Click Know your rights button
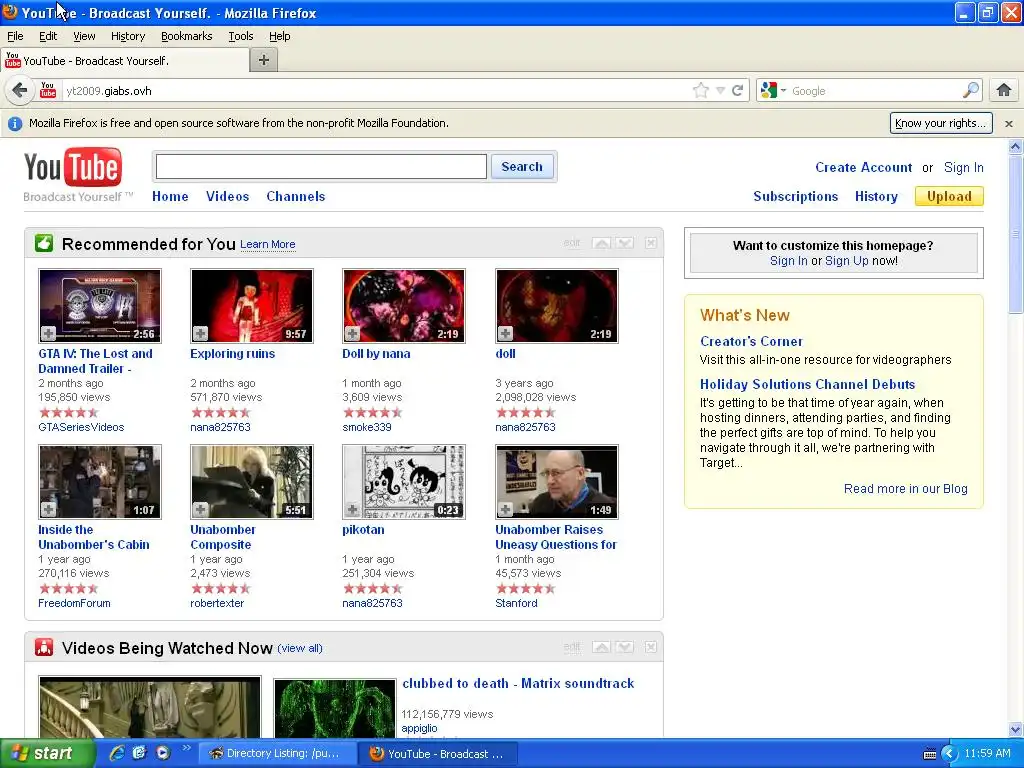Viewport: 1024px width, 768px height. pos(941,123)
